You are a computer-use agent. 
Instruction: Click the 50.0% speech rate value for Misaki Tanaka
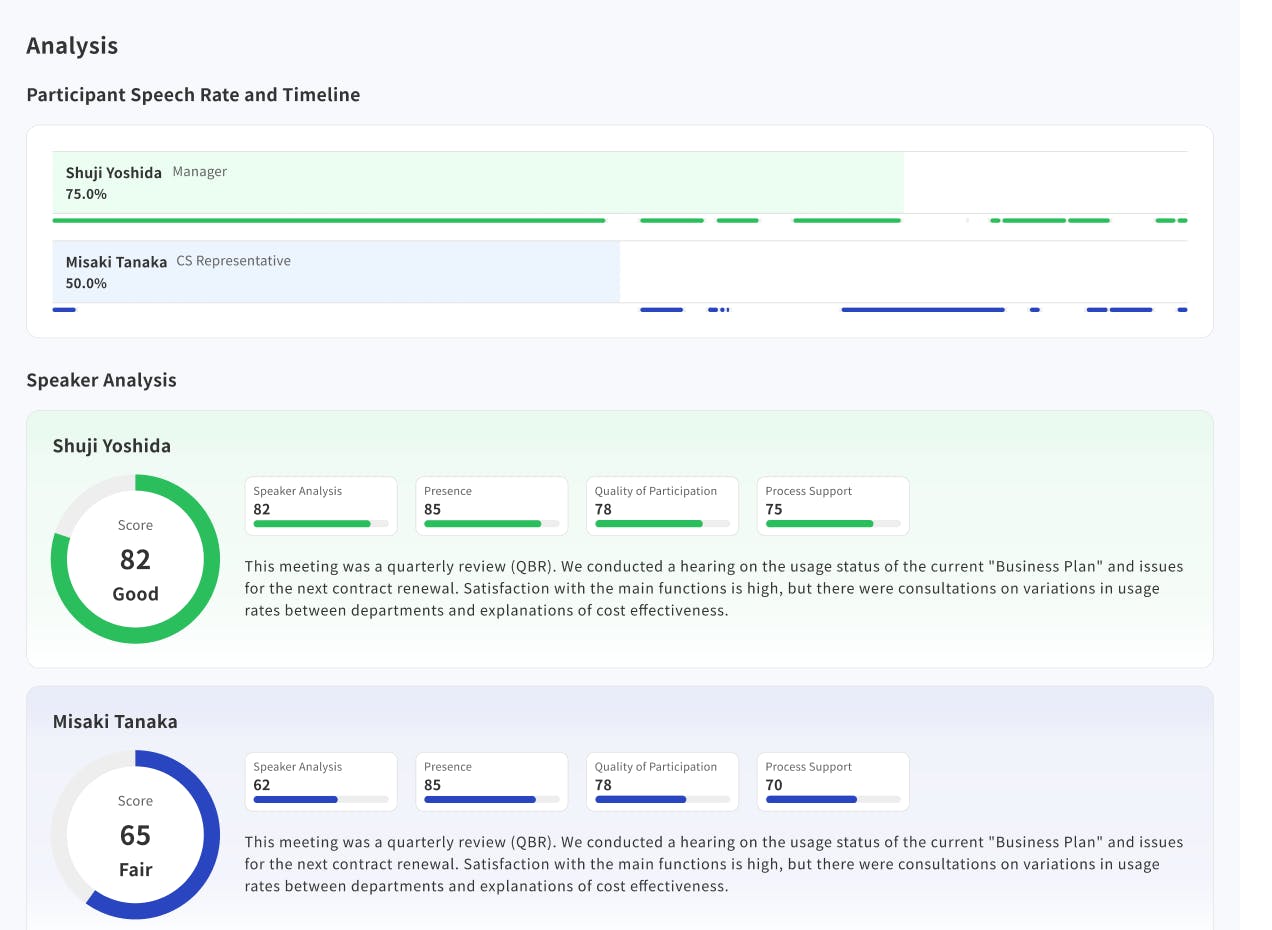pos(84,283)
